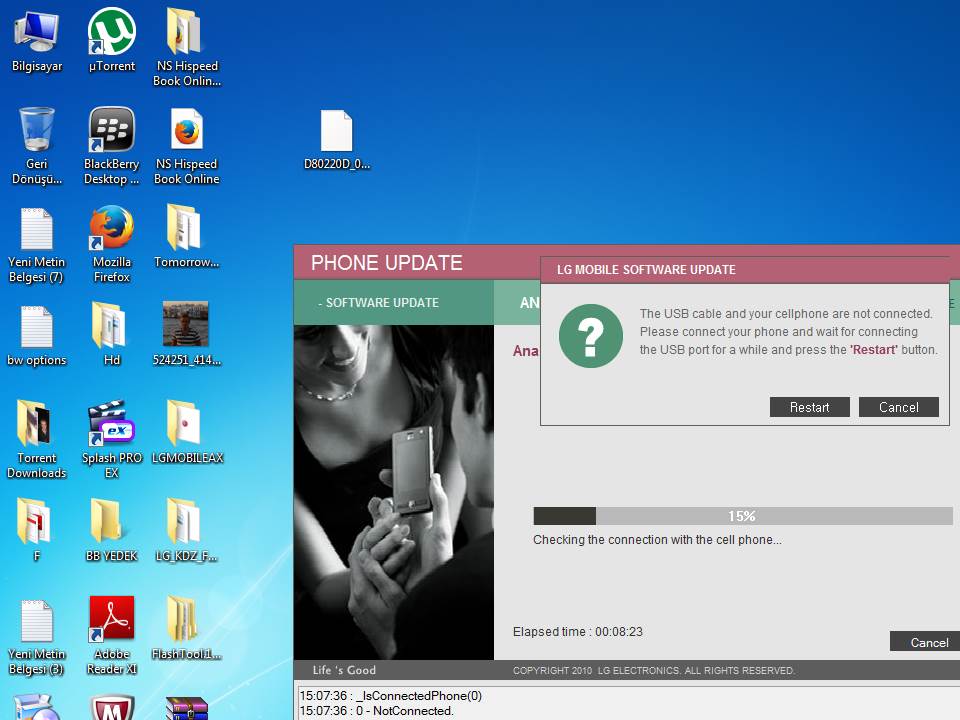Open Yeni Metin Belgesi (3) text file
The height and width of the screenshot is (720, 960).
pos(37,637)
